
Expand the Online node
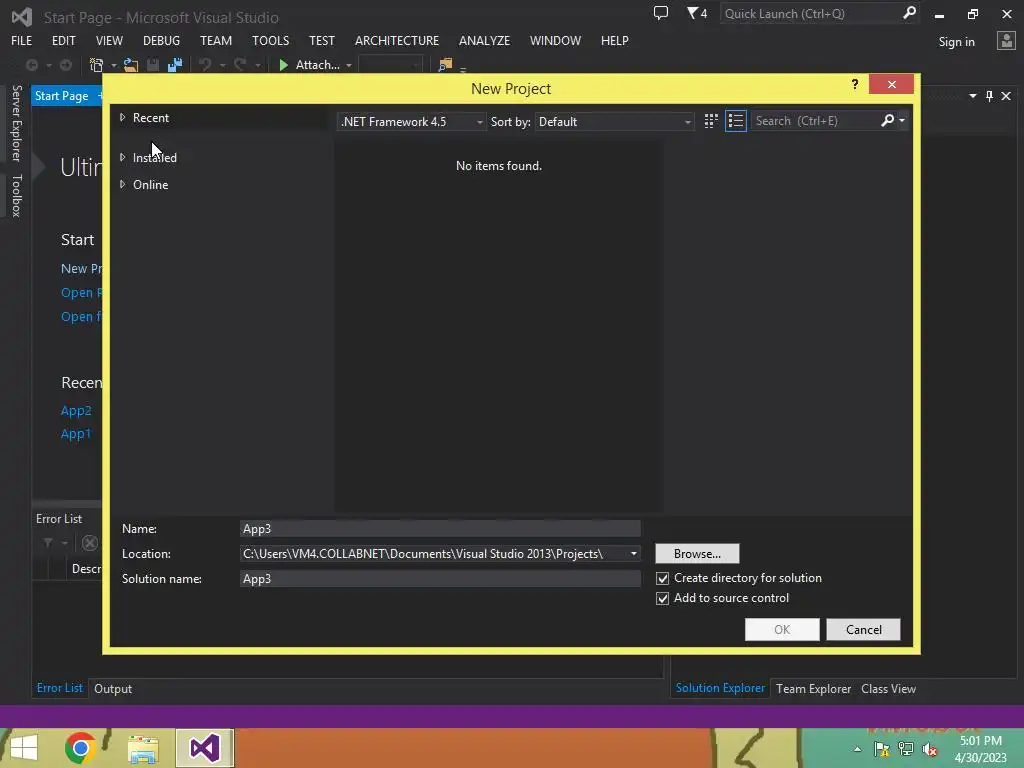122,185
